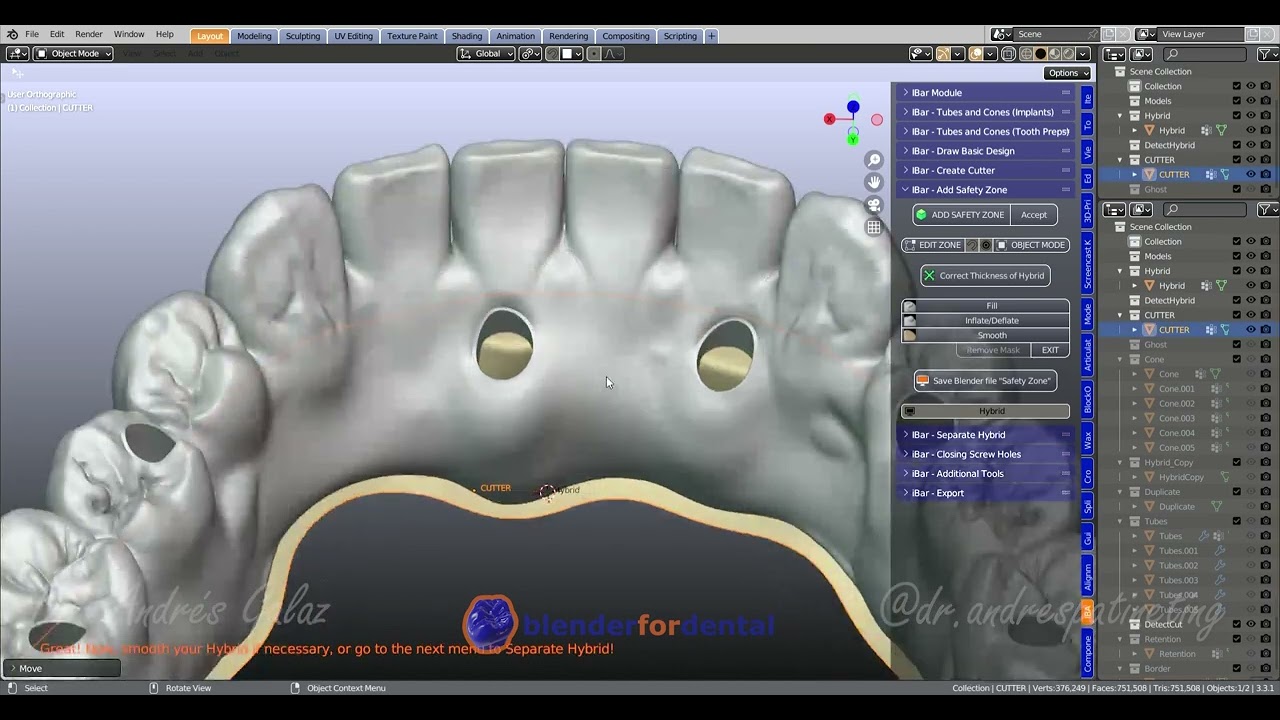
Task: Toggle DetectCut collection checkbox in lower outliner
Action: pos(1237,624)
